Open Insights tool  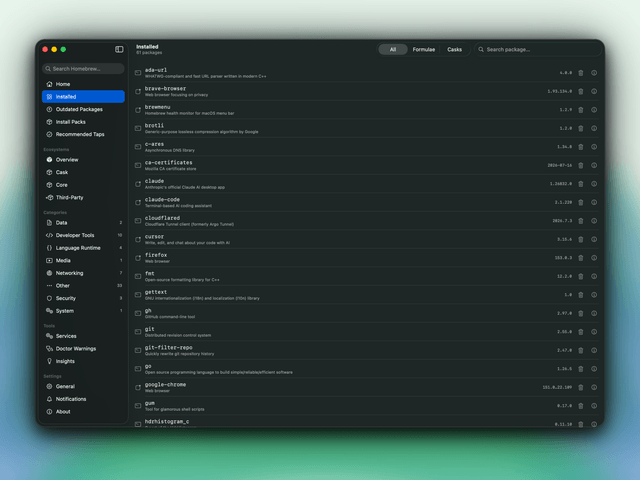point(83,361)
